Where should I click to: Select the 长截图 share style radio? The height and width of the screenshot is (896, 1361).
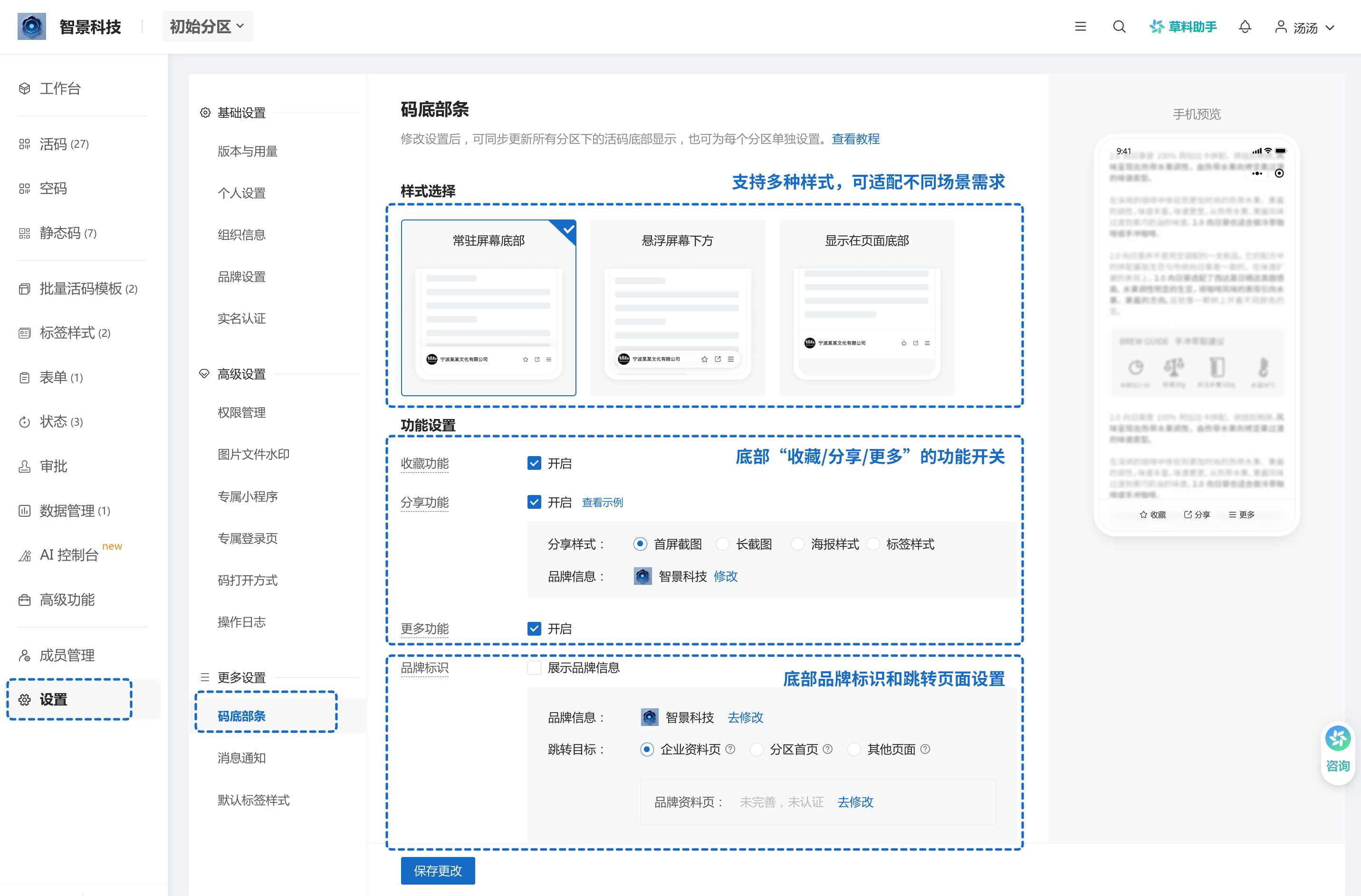click(x=723, y=544)
